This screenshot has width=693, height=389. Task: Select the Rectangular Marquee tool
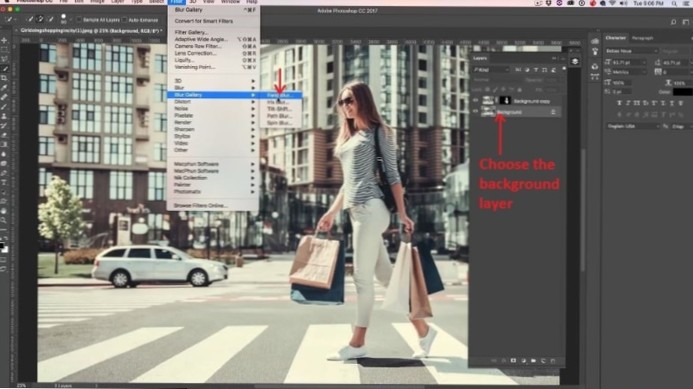point(4,50)
